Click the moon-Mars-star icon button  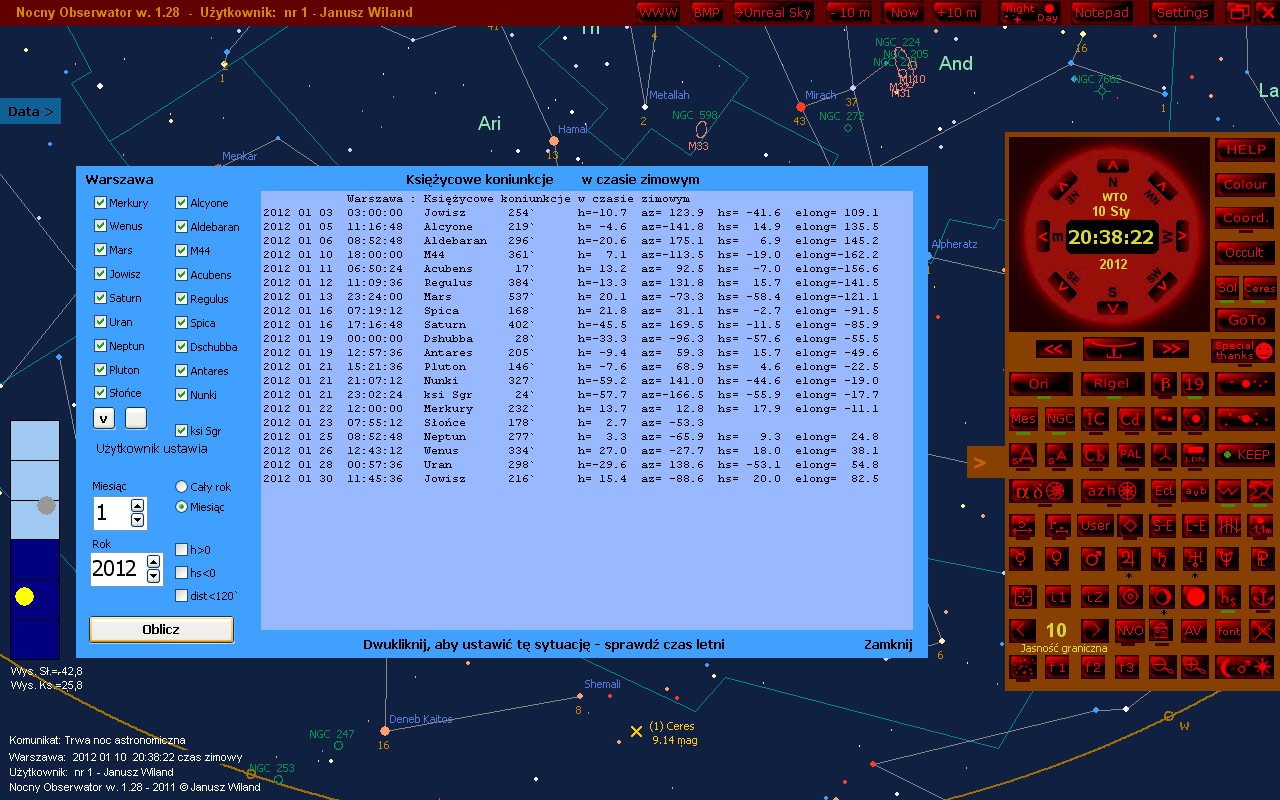point(1245,666)
